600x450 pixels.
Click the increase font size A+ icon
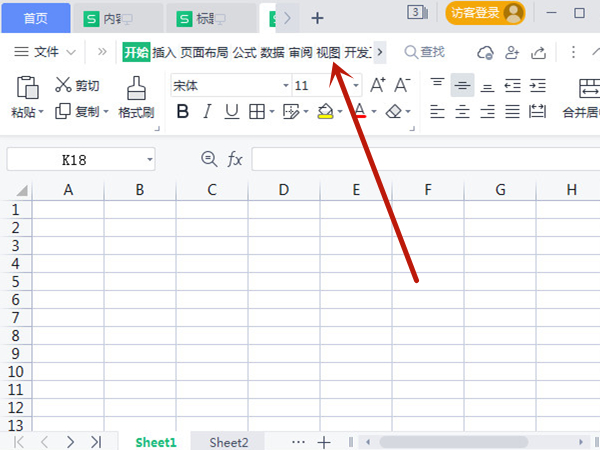click(x=377, y=86)
